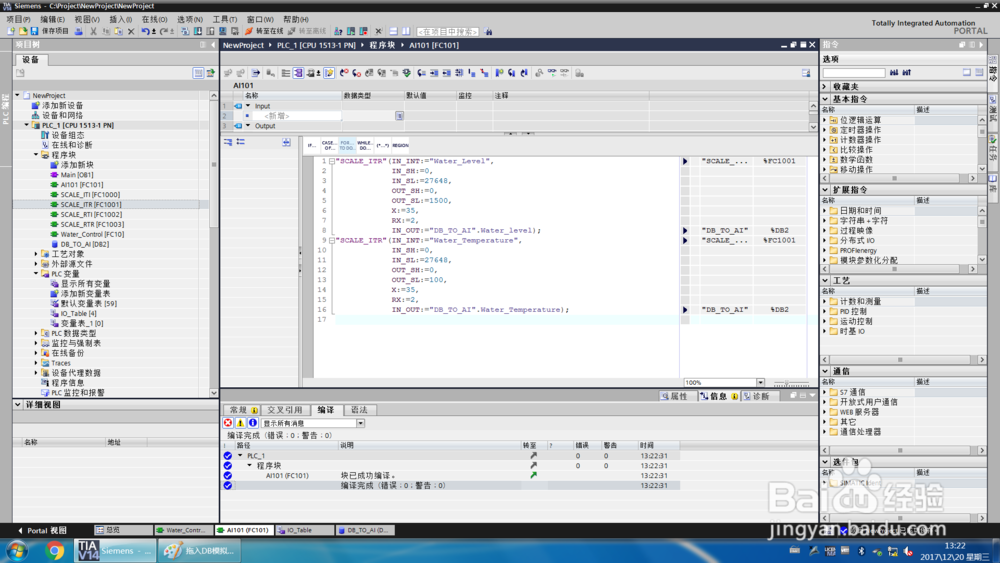
Task: Open accessible devices icon
Action: click(338, 31)
